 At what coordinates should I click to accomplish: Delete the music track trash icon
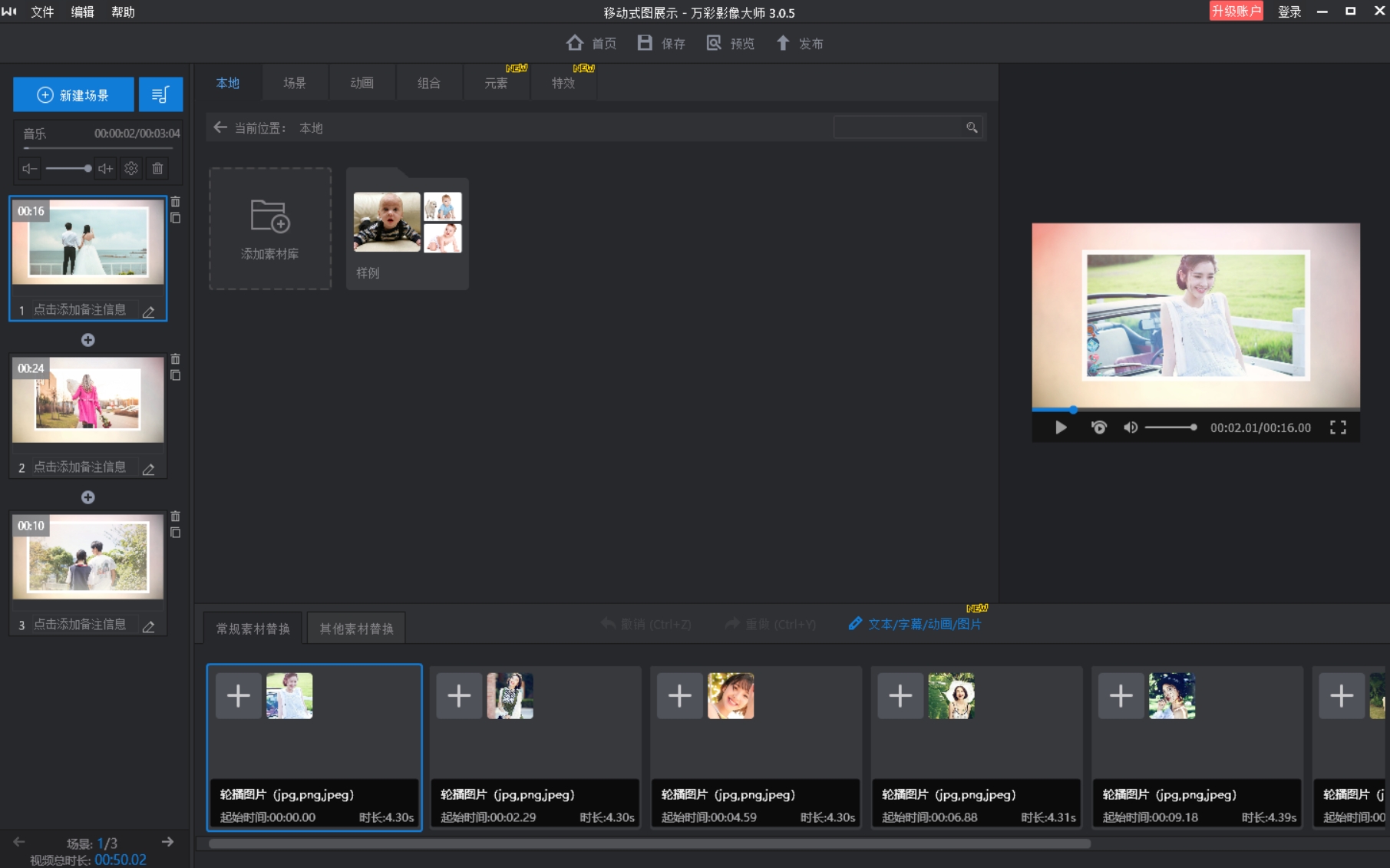(157, 168)
